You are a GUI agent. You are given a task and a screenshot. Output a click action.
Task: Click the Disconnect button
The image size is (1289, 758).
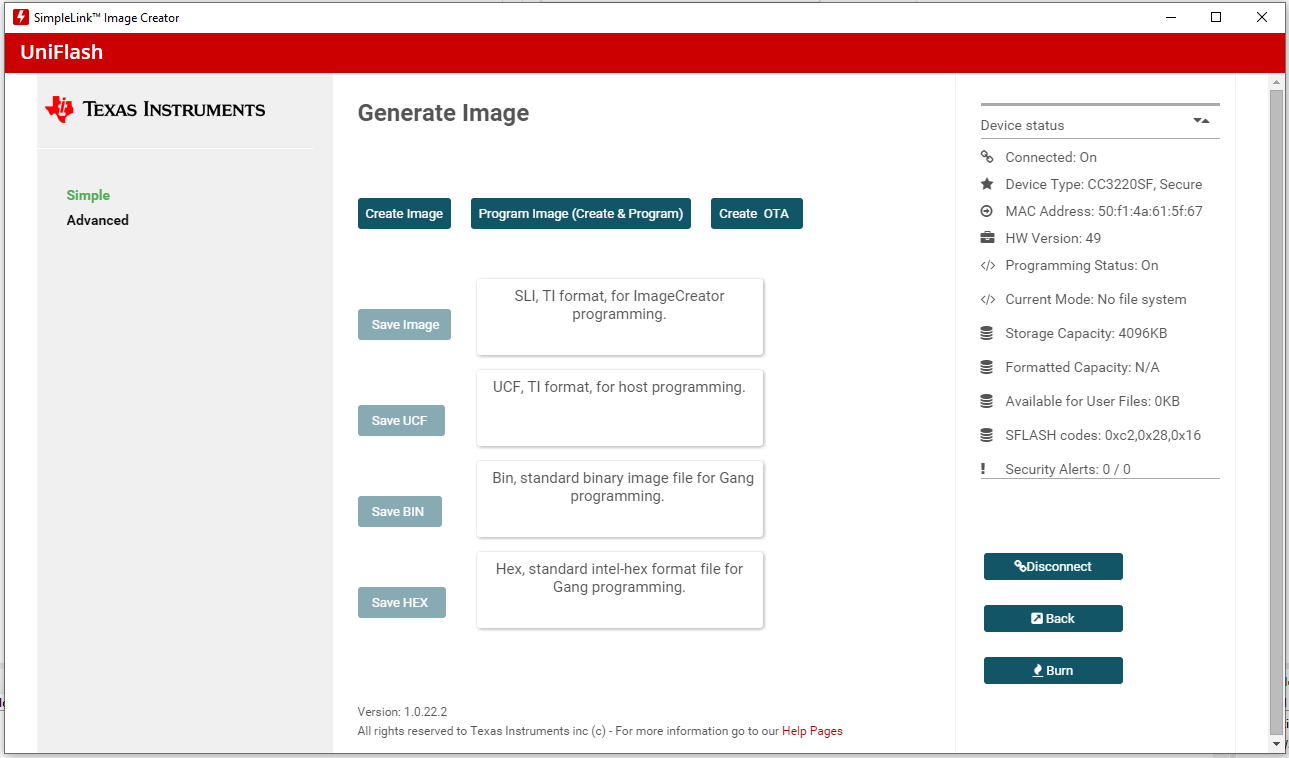[x=1053, y=566]
